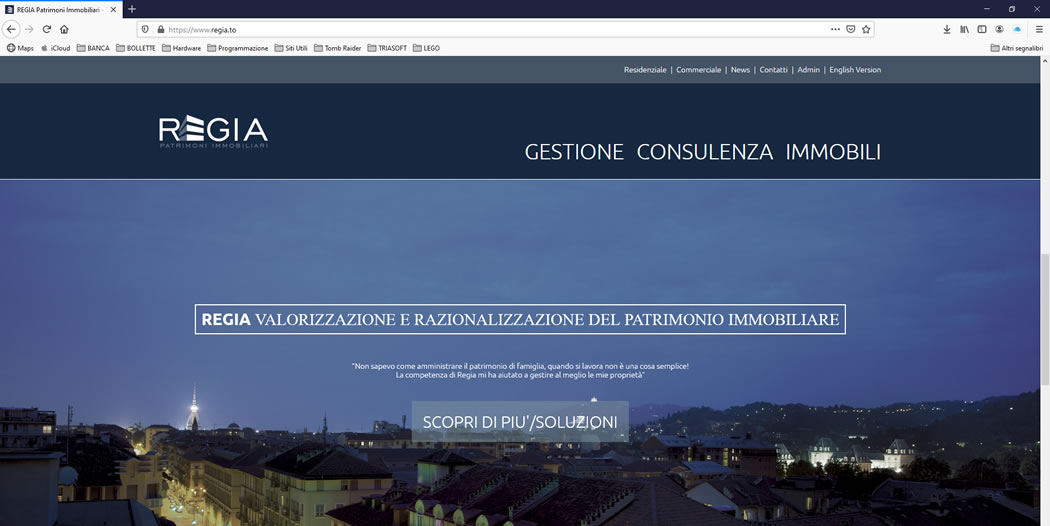The height and width of the screenshot is (526, 1050).
Task: Expand the LEGO bookmark folder
Action: tap(427, 48)
